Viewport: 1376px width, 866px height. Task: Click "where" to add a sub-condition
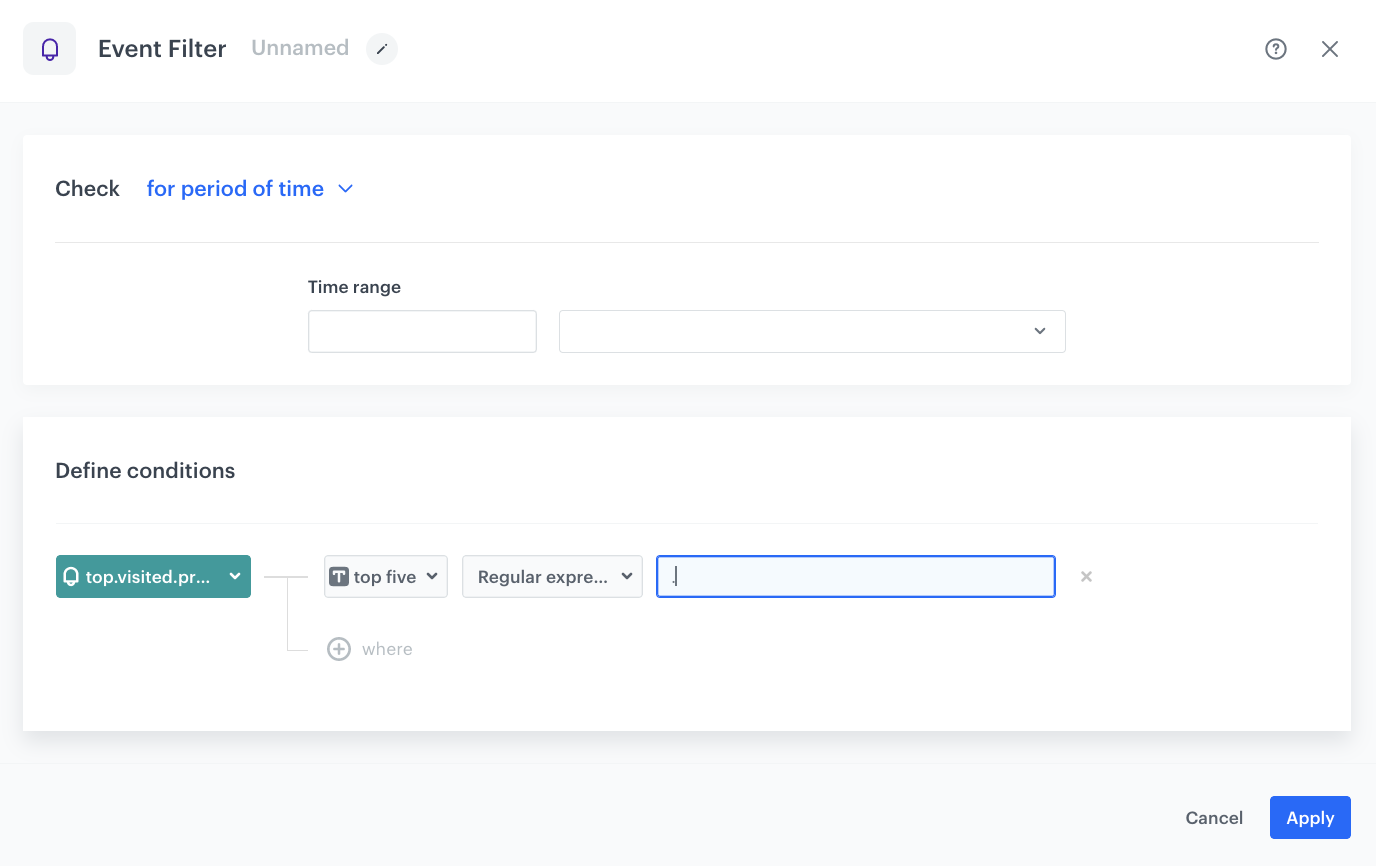coord(389,648)
